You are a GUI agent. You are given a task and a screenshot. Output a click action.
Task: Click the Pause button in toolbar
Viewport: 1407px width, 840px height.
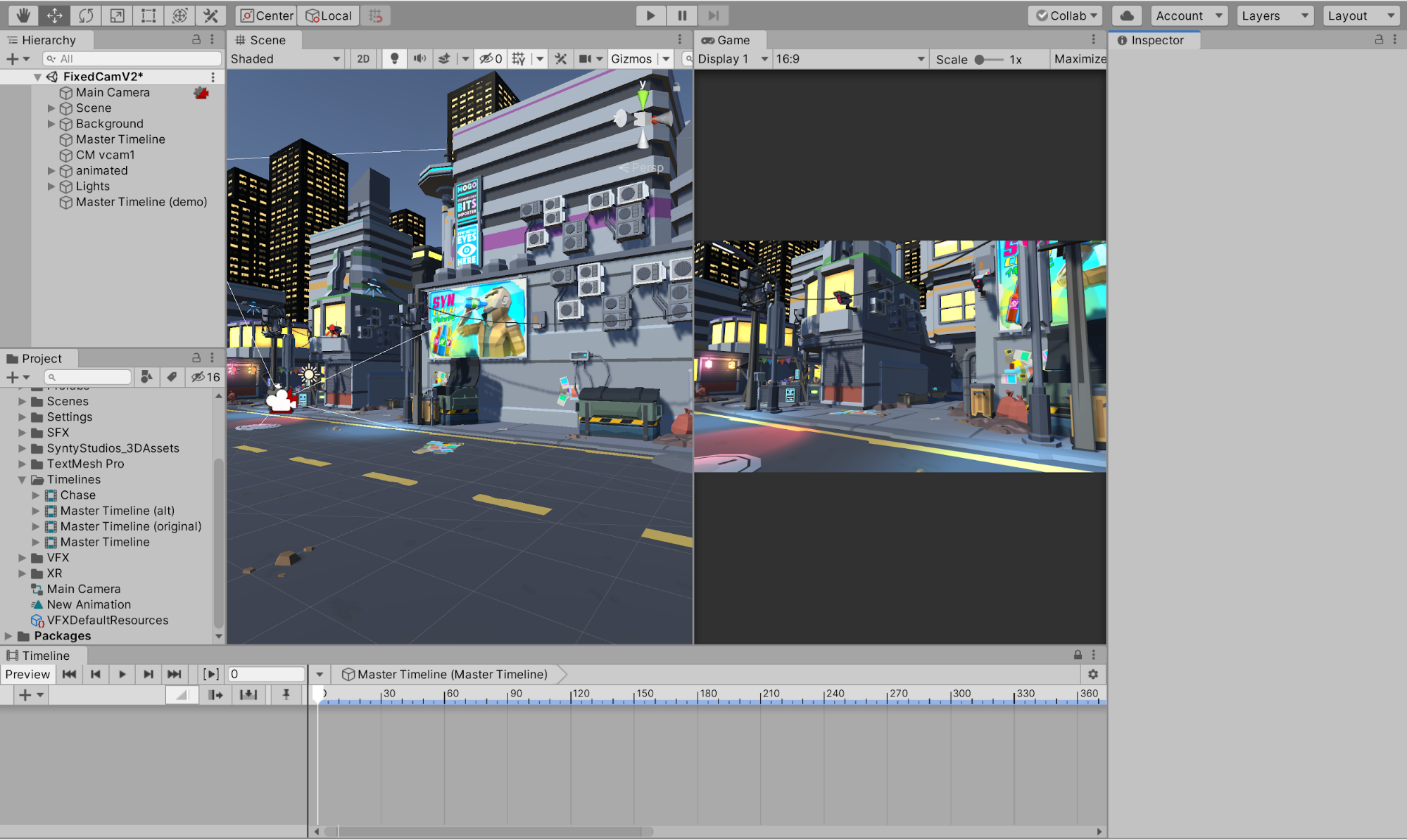coord(682,15)
